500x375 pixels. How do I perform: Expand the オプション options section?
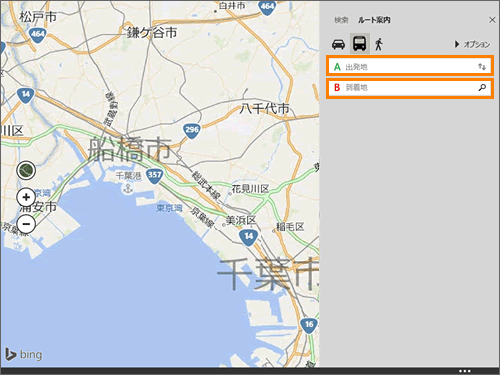(472, 44)
